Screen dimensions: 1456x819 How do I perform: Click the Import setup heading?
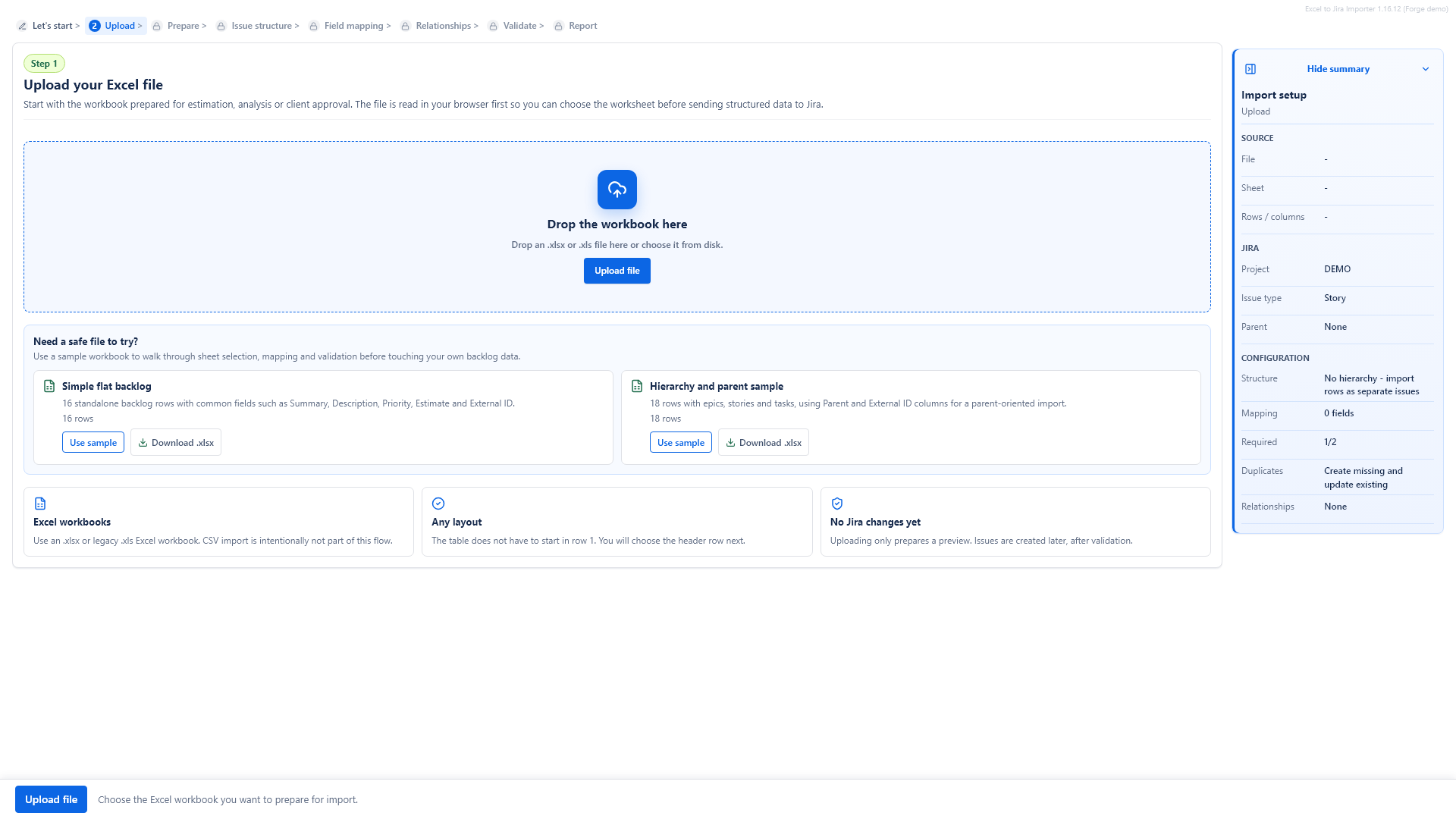click(1274, 95)
